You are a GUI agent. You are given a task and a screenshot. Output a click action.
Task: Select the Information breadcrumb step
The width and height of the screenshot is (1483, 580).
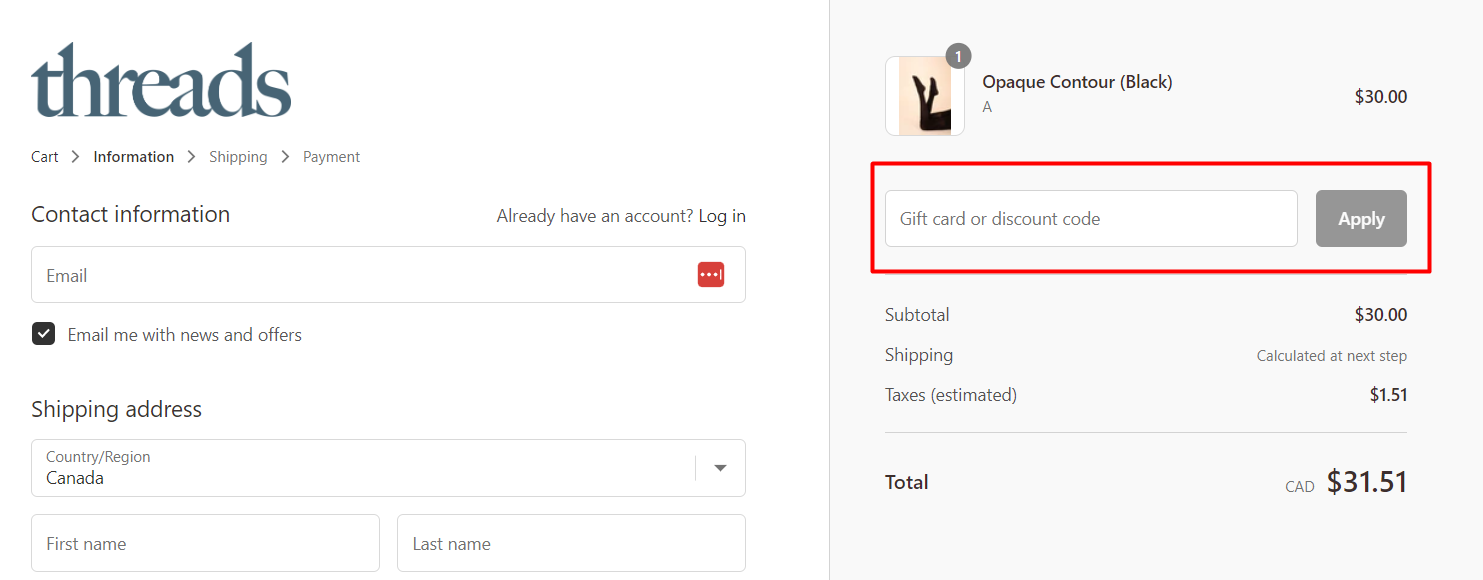133,157
